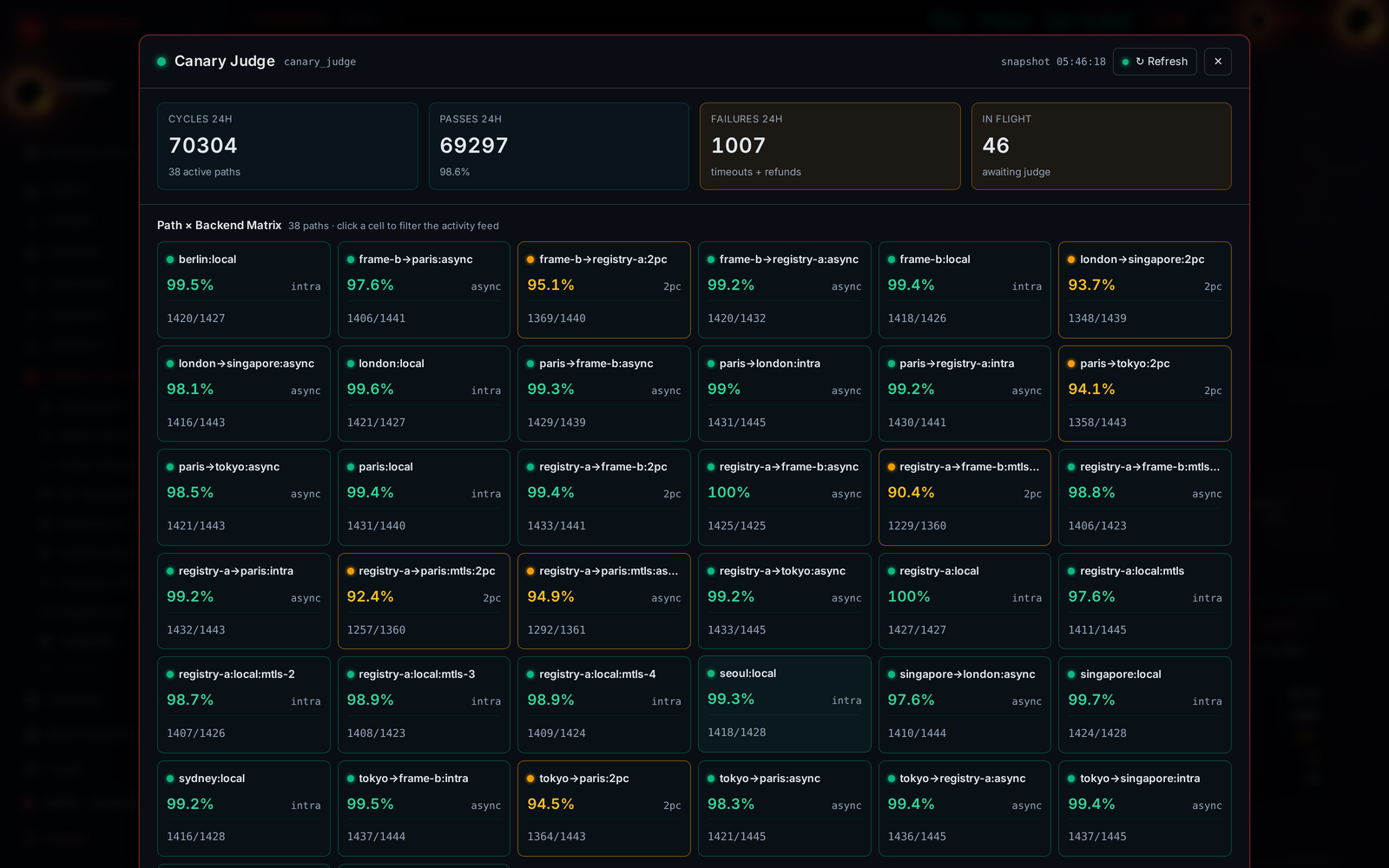Filter feed by frame-b→registry-a:2pc cell

[x=604, y=290]
